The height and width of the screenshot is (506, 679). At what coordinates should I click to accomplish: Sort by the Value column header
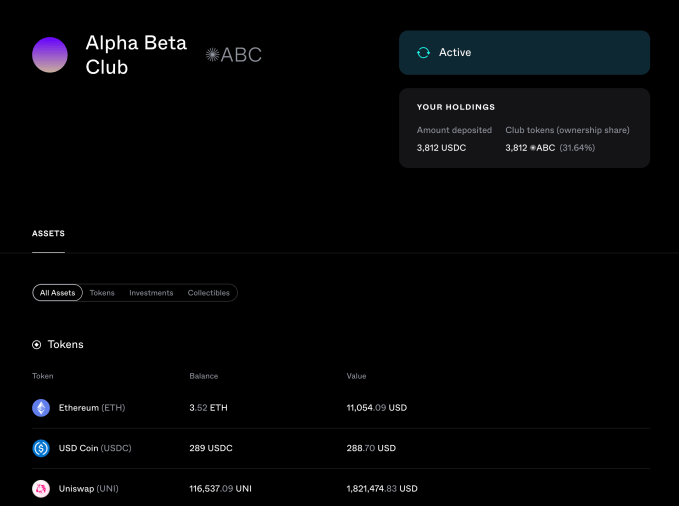pos(356,376)
